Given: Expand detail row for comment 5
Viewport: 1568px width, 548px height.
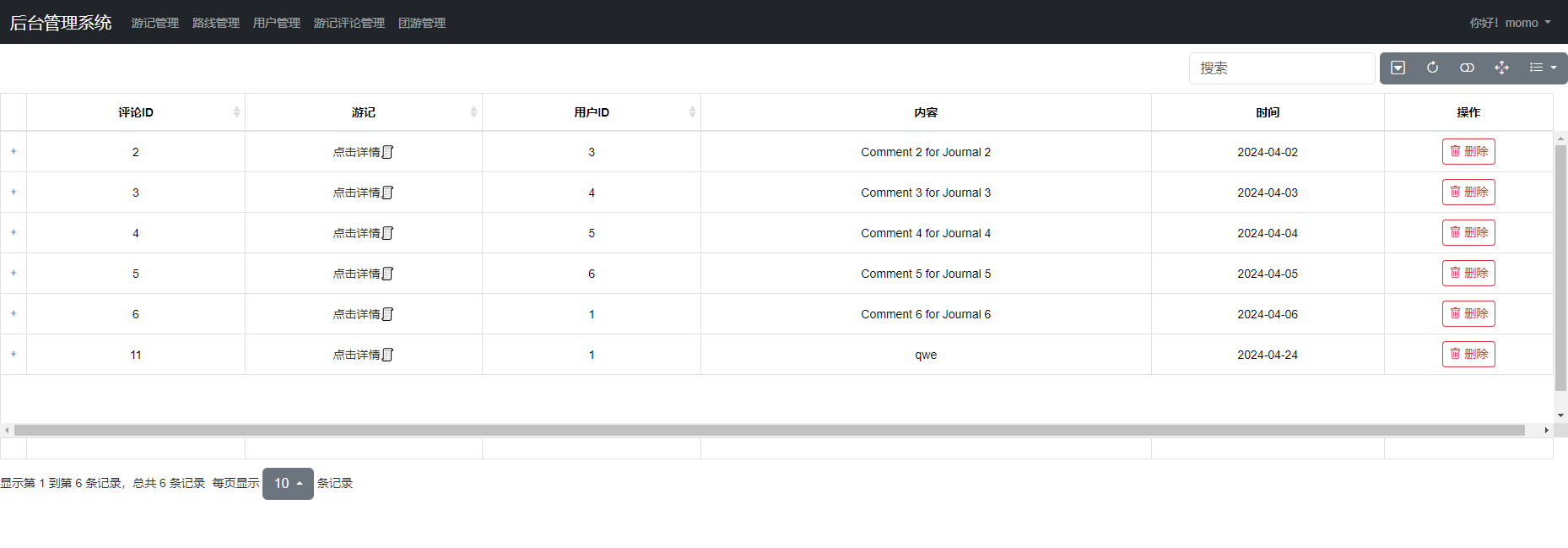Looking at the screenshot, I should (x=14, y=273).
